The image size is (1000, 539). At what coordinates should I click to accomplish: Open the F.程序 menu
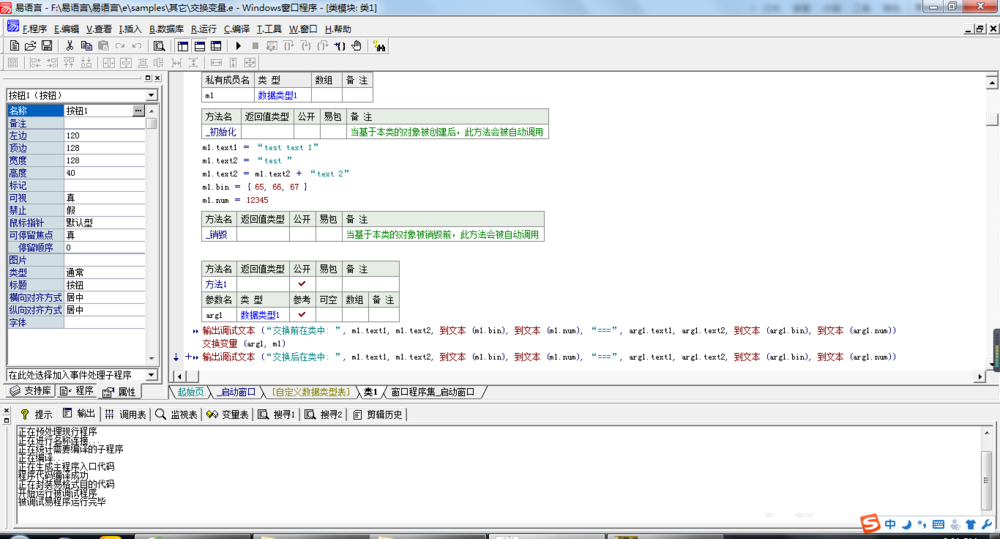pos(34,29)
